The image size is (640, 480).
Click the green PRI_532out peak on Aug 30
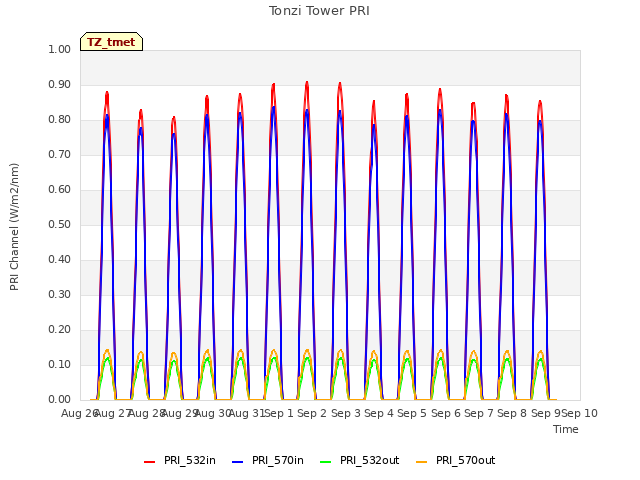click(x=207, y=358)
